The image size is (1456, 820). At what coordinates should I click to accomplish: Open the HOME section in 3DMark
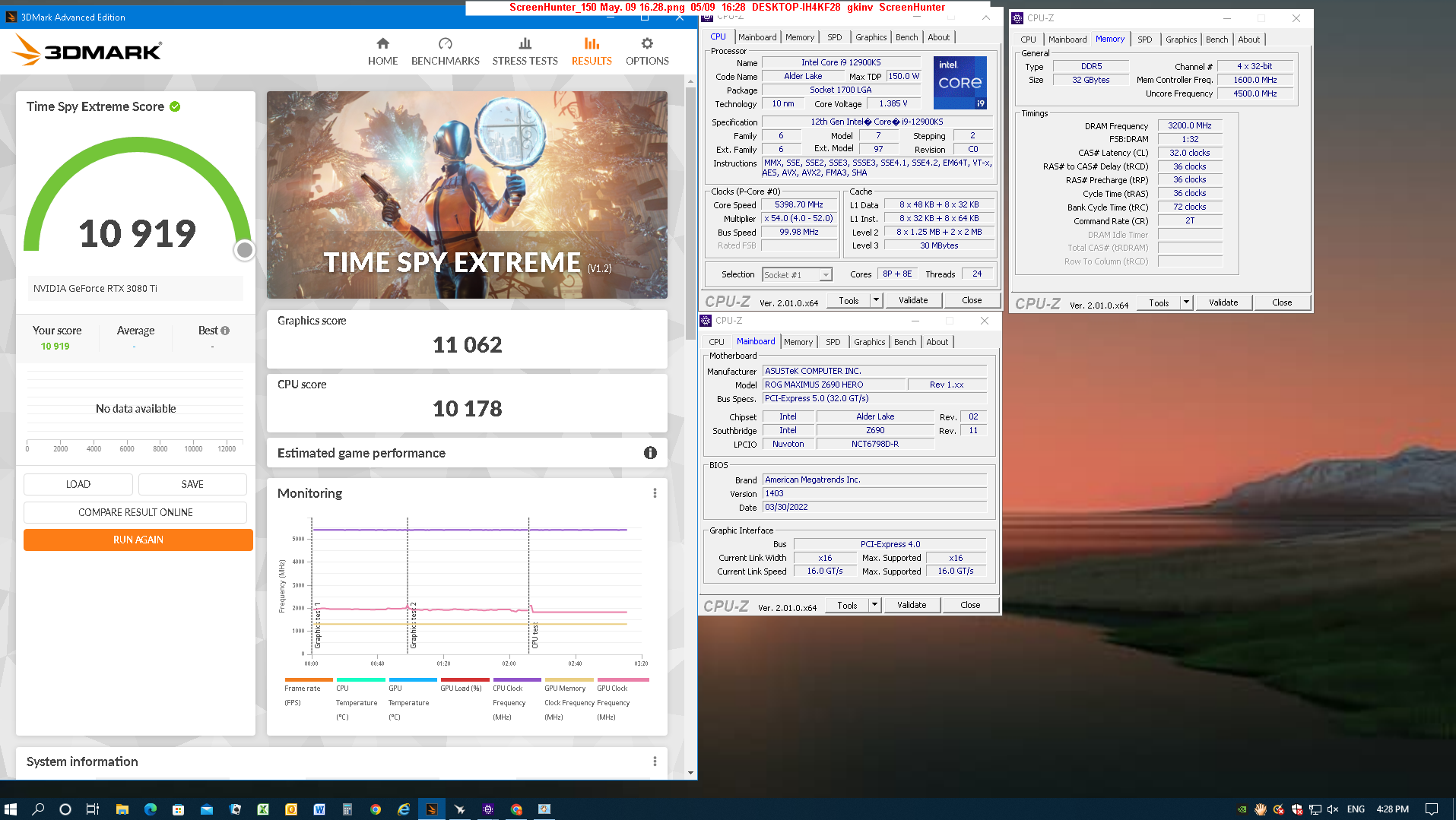[382, 52]
